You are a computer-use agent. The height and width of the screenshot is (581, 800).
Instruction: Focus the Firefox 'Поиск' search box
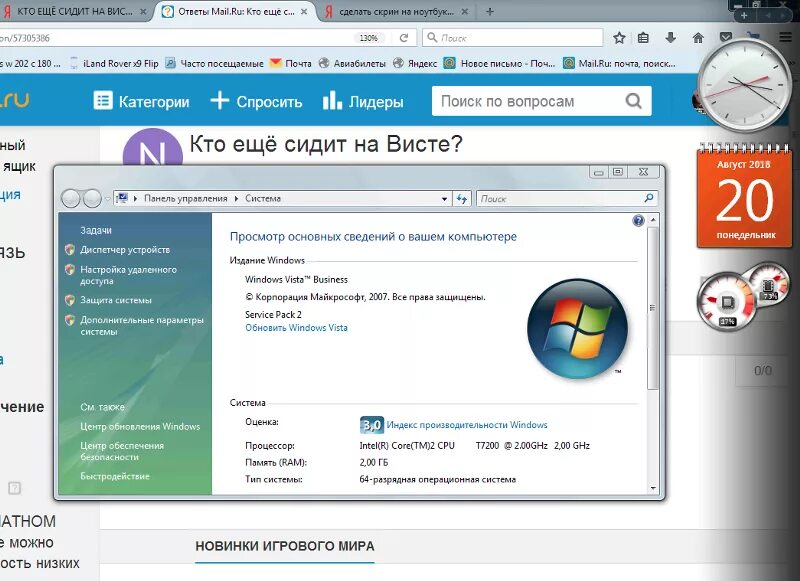pos(513,38)
